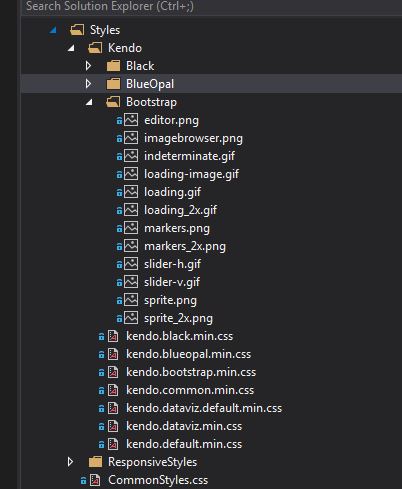Click CSS file icon for CommonStyles.css
Viewport: 402px width, 489px height.
coord(95,480)
